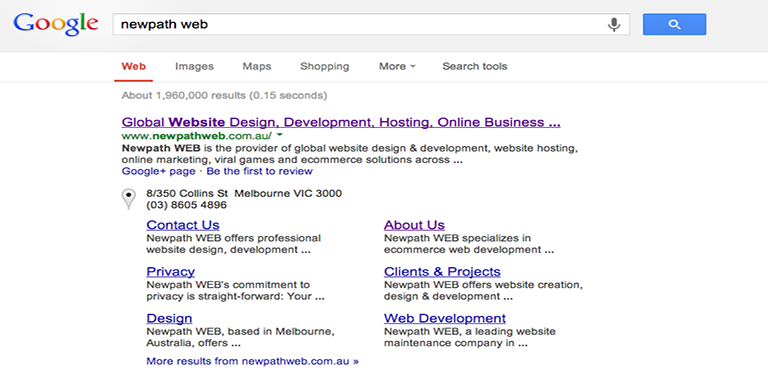Open the Shopping tab

(x=324, y=66)
